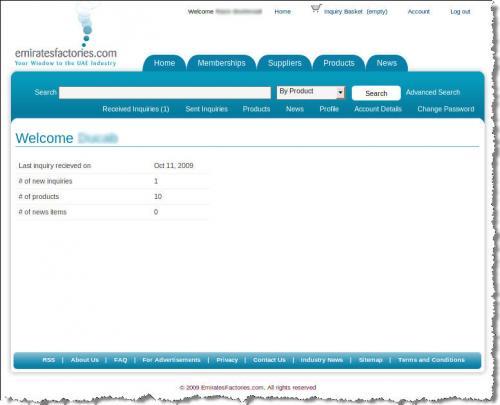
Task: Click the Inquiry Basket cart icon
Action: coord(316,9)
